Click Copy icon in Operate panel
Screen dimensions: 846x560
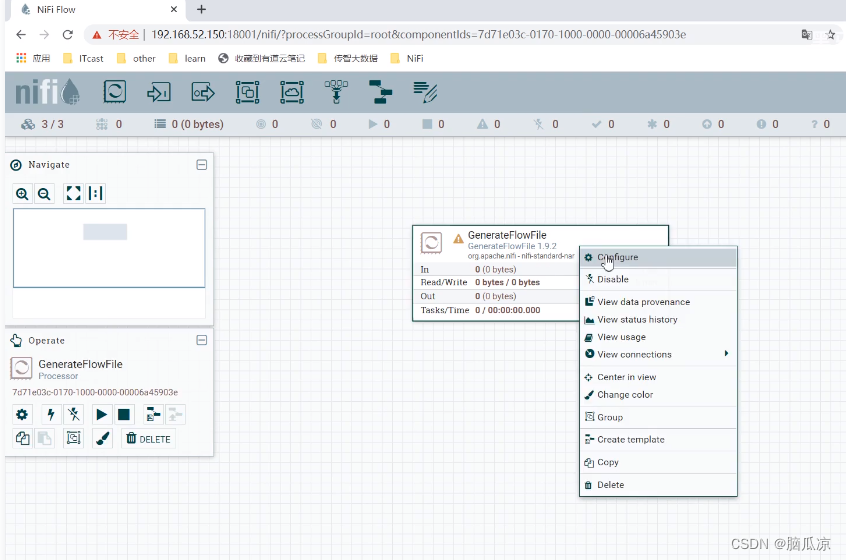[22, 439]
